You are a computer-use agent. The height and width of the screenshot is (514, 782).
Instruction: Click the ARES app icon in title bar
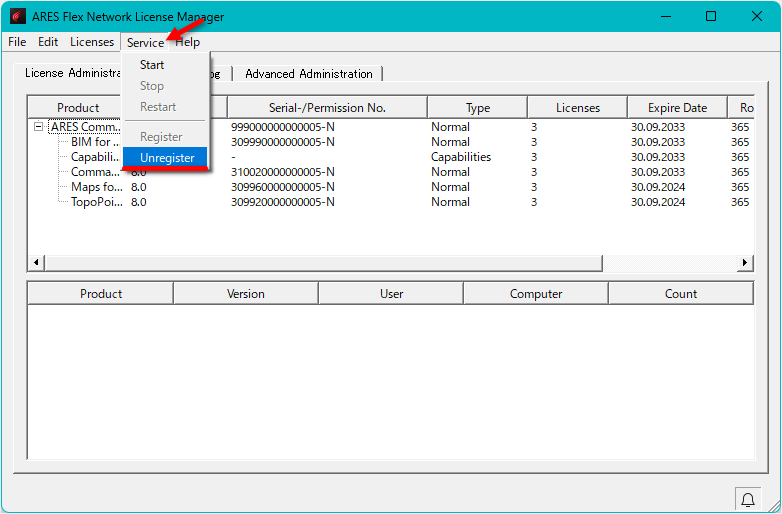[x=17, y=16]
